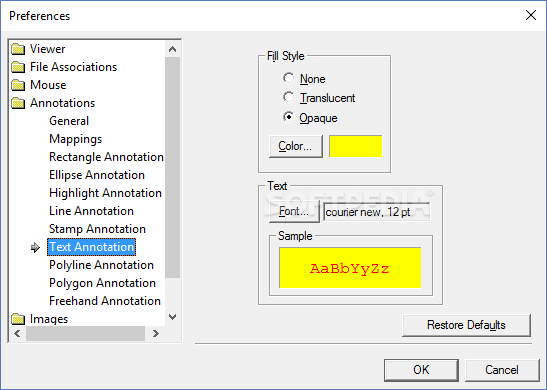547x390 pixels.
Task: Select Ellipse Annotation settings
Action: 97,175
